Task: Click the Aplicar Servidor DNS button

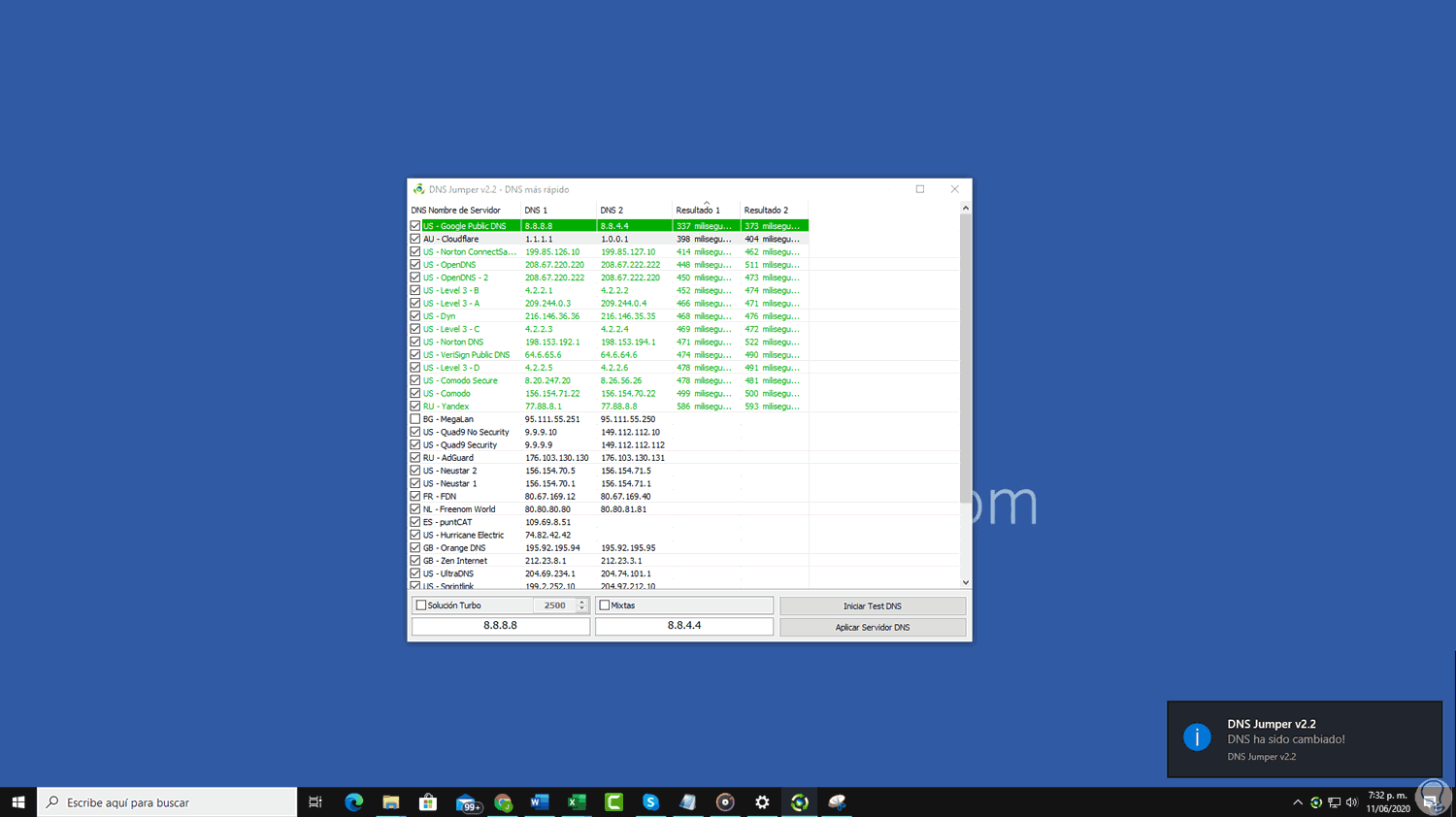Action: tap(873, 627)
